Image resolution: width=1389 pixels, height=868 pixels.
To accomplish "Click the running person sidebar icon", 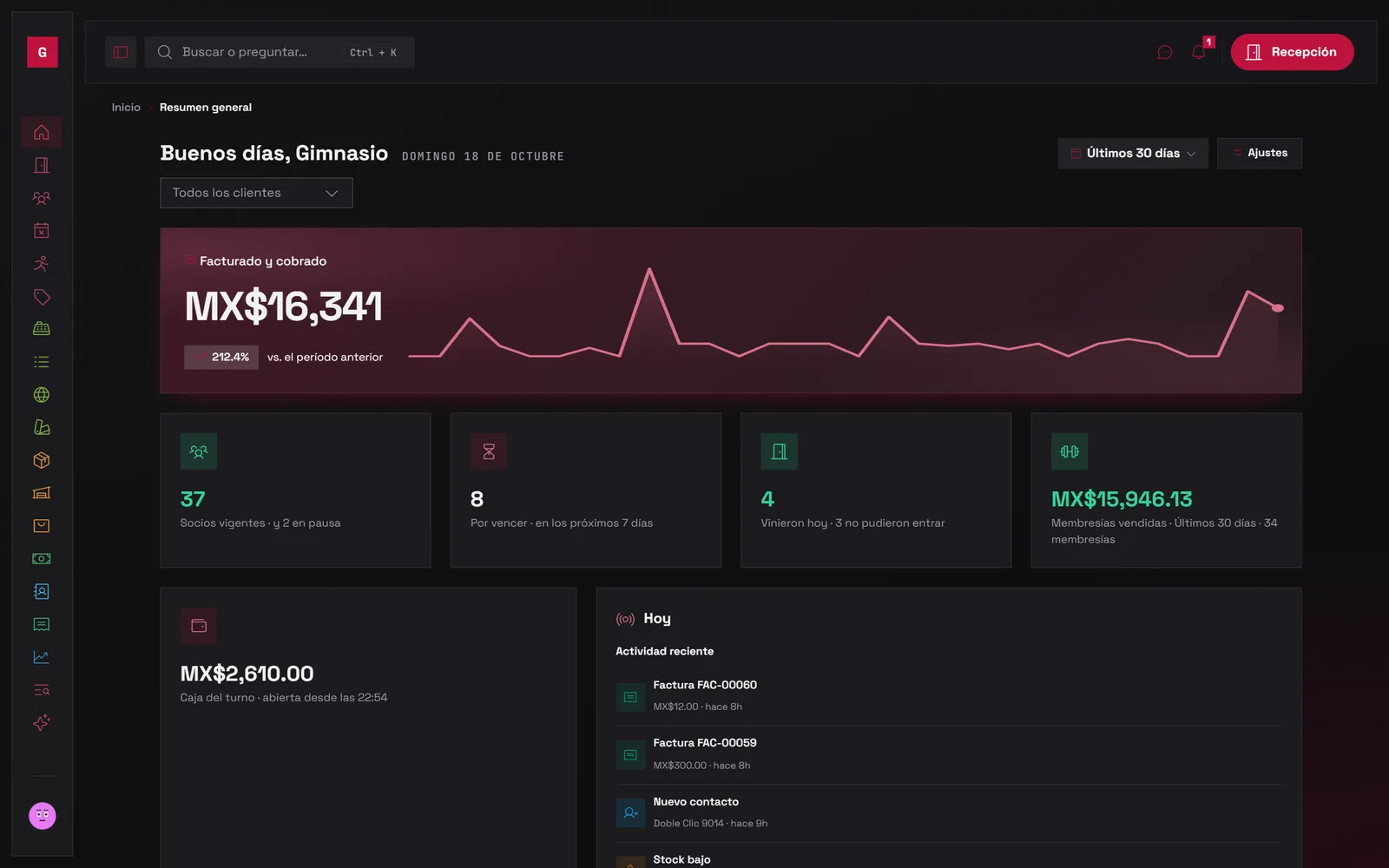I will 41,263.
